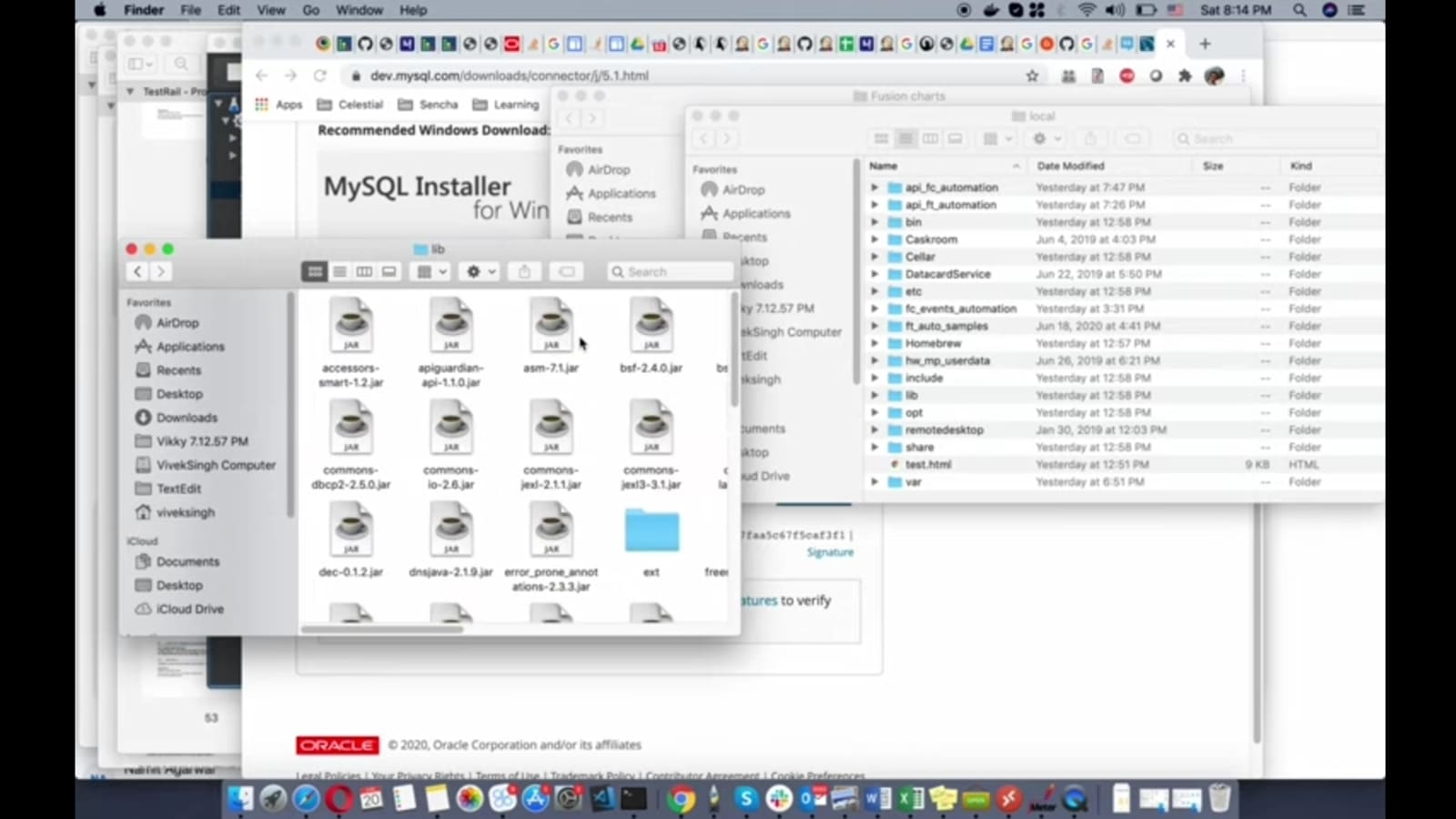1456x819 pixels.
Task: Select dnsjava-2.1.9.jar file icon
Action: 451,531
